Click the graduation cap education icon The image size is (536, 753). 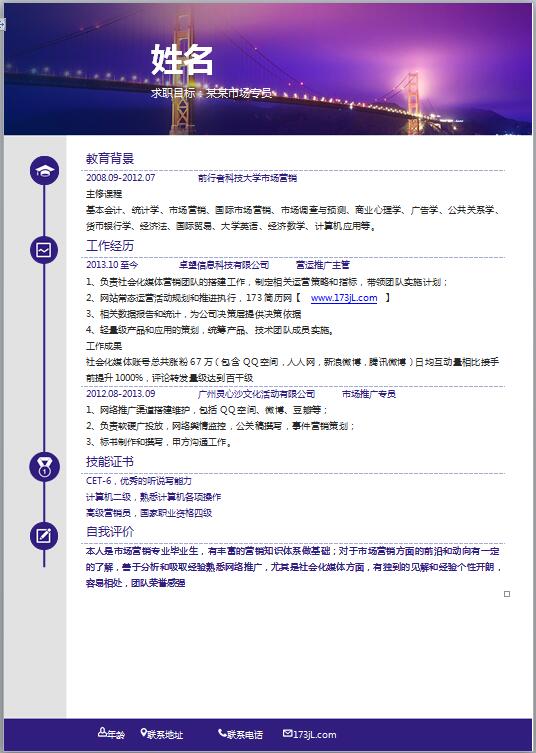44,171
